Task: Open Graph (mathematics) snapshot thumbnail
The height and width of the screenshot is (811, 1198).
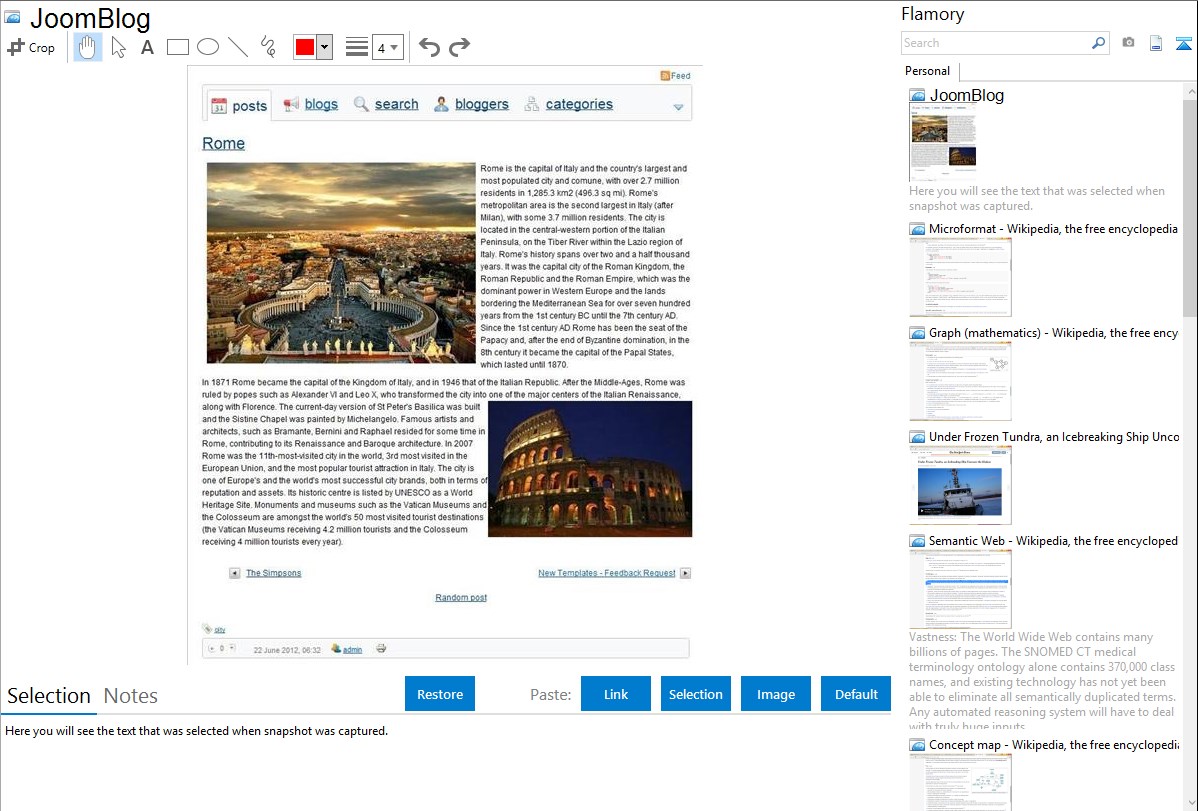Action: click(960, 381)
